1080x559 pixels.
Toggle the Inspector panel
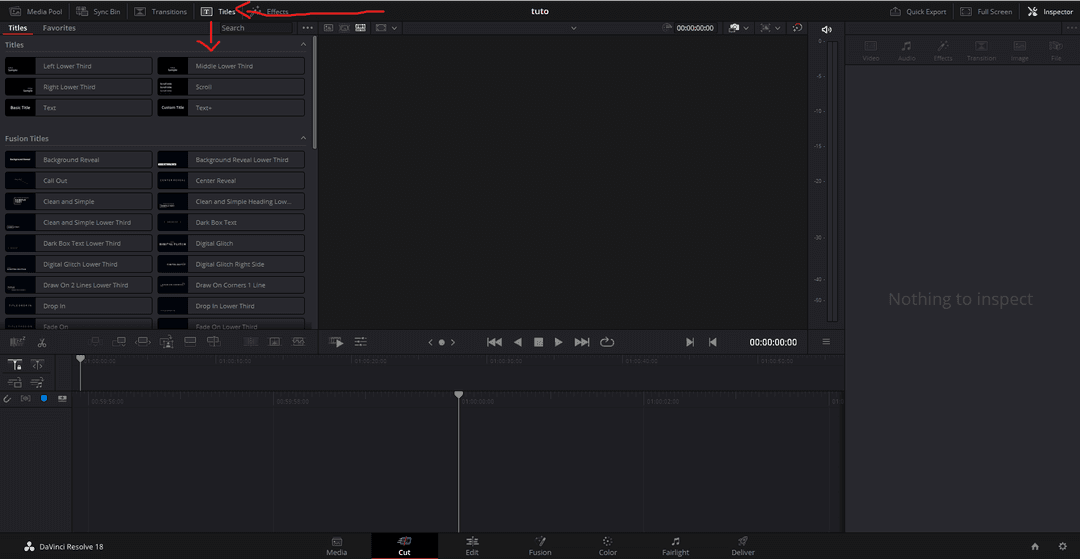(1050, 12)
